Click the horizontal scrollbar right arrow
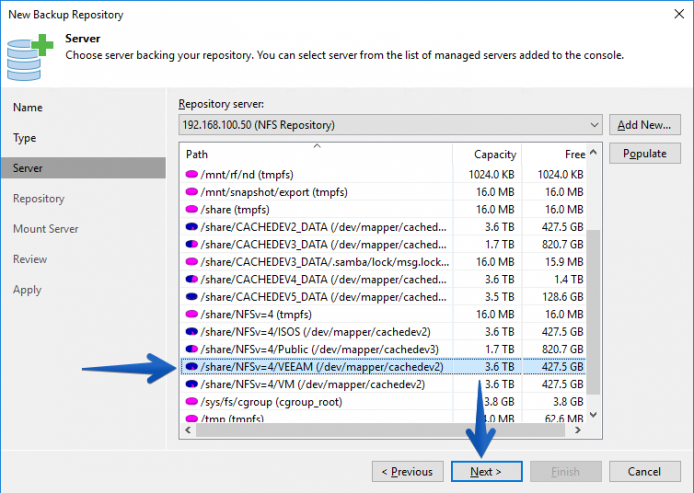 [x=578, y=430]
